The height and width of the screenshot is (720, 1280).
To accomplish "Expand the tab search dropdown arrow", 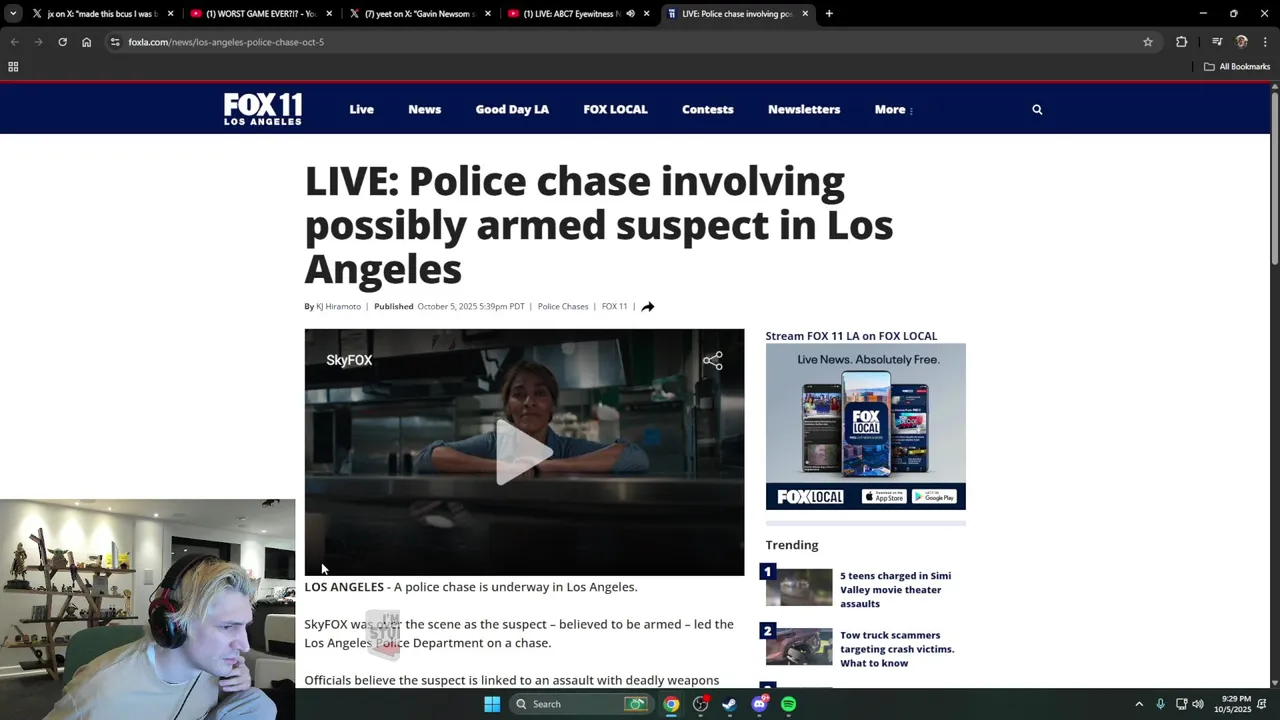I will click(13, 14).
